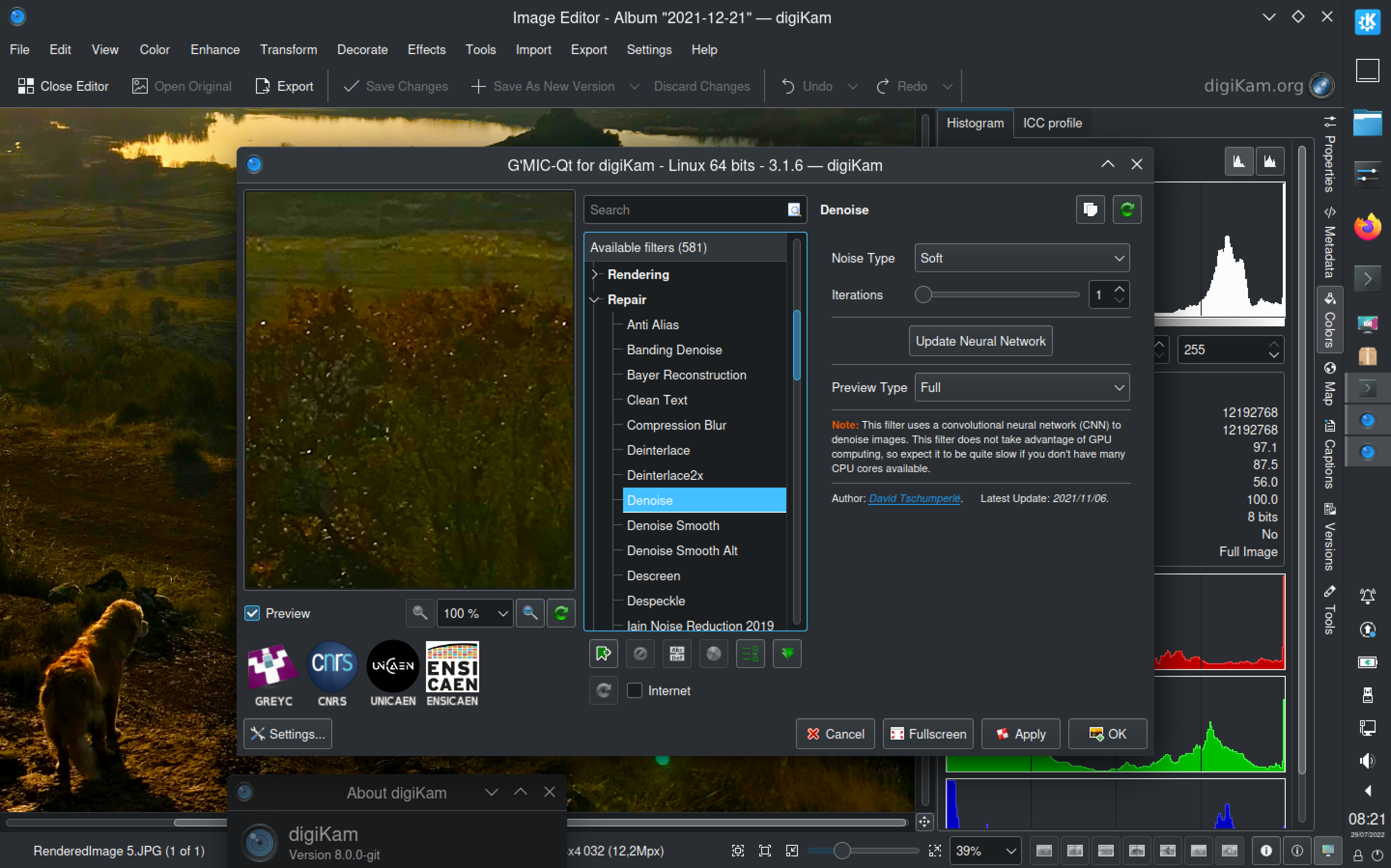Click the download/save filter icon
The image size is (1391, 868).
790,654
